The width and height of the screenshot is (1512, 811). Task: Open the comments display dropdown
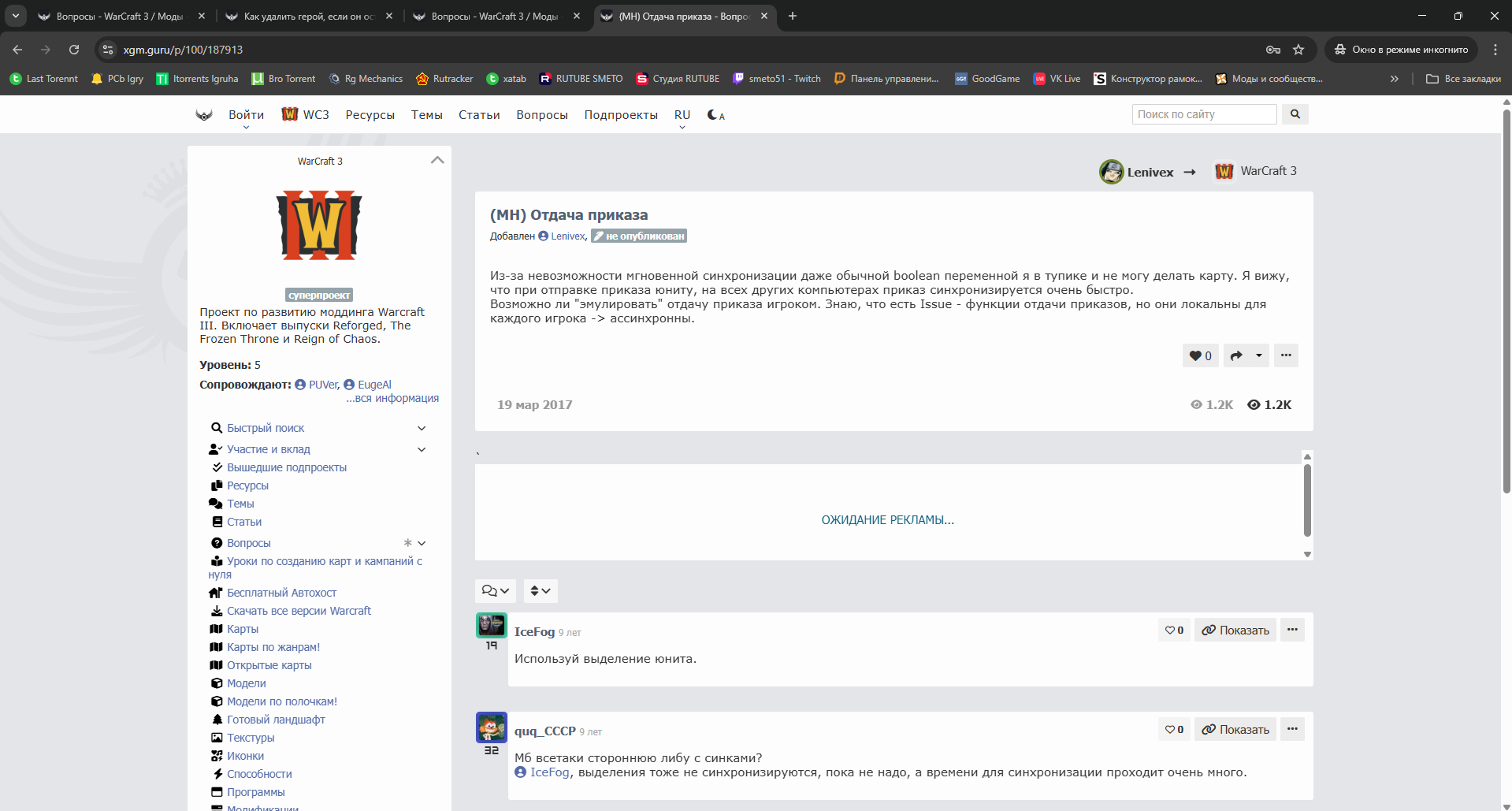496,591
